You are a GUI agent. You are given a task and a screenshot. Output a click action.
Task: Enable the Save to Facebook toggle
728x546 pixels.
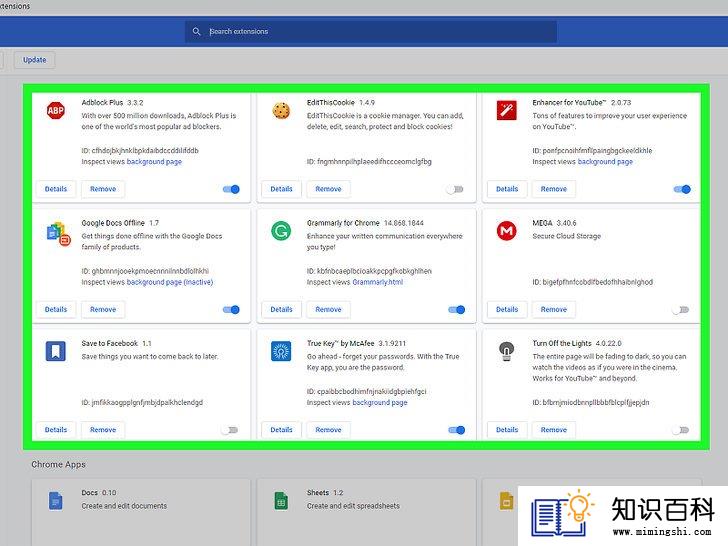(x=230, y=430)
